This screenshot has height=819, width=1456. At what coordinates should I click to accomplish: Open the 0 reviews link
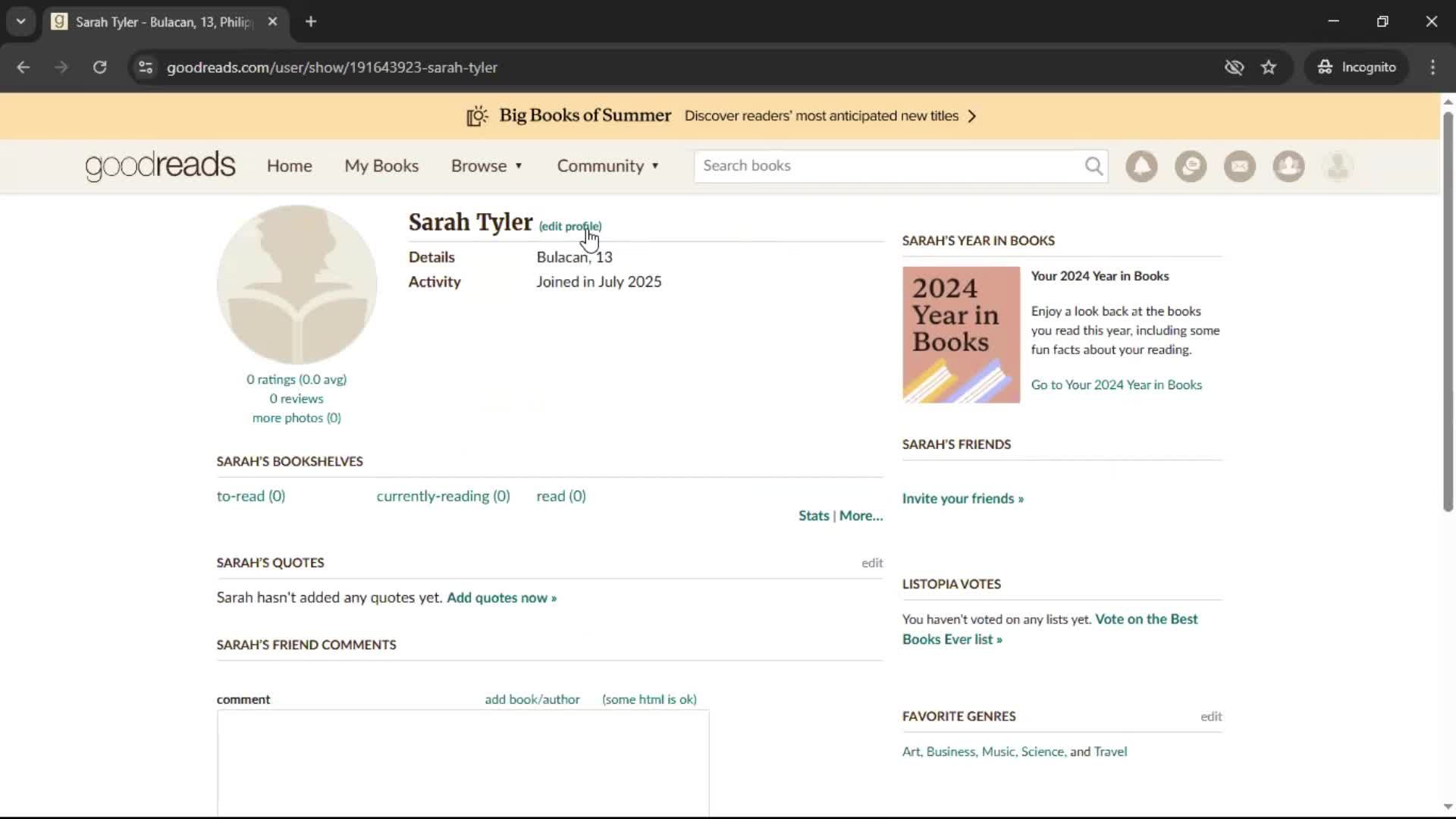point(297,399)
